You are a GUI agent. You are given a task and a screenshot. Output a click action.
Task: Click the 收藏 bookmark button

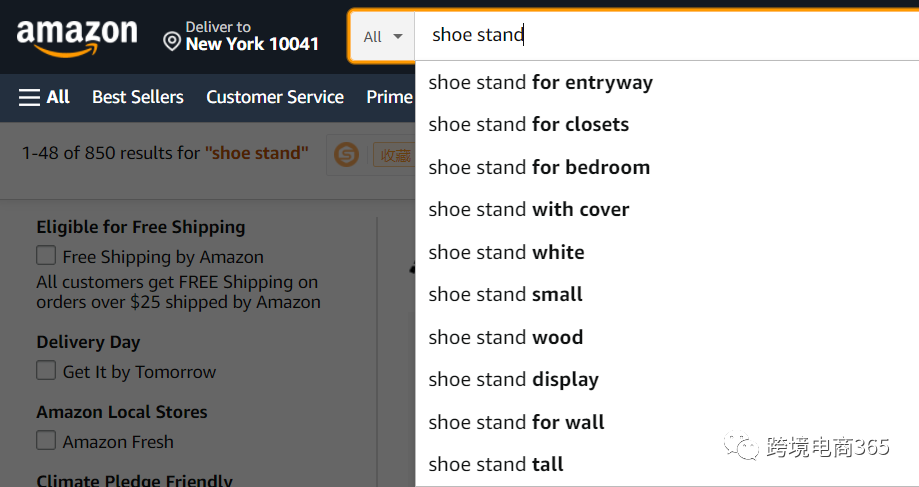[392, 155]
